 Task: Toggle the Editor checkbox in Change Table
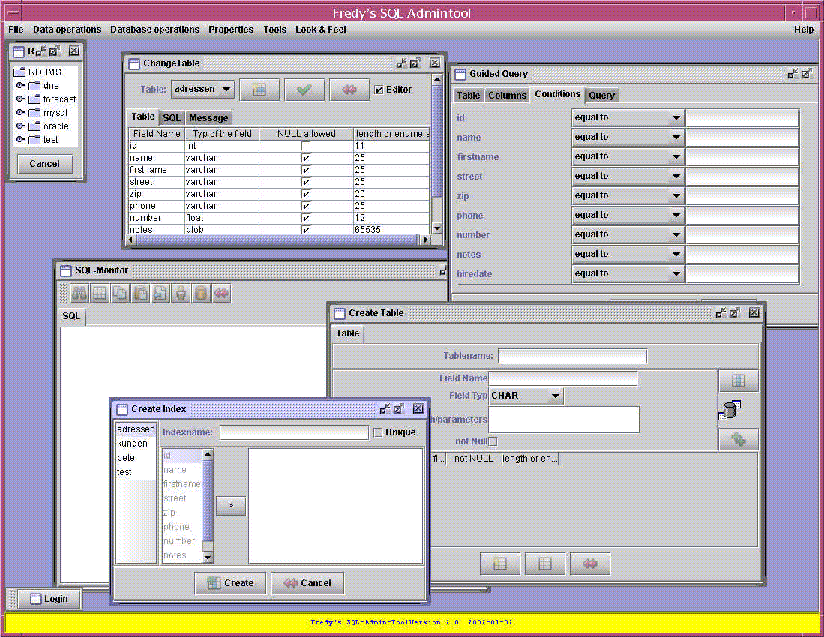pos(379,90)
